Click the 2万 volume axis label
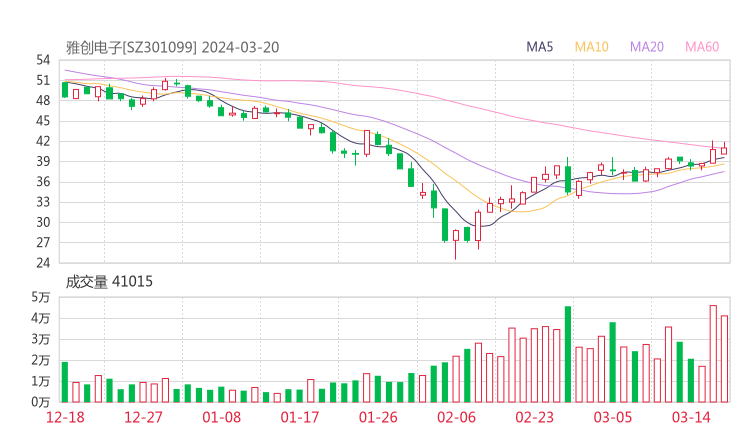Image resolution: width=740 pixels, height=440 pixels. [41, 360]
